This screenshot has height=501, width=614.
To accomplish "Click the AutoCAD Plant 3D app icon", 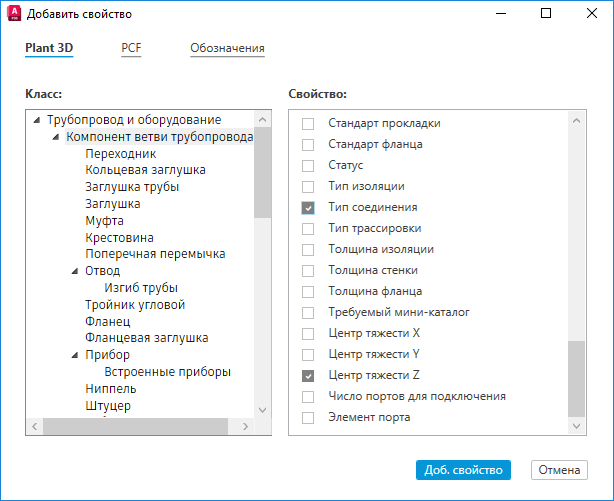I will 14,15.
